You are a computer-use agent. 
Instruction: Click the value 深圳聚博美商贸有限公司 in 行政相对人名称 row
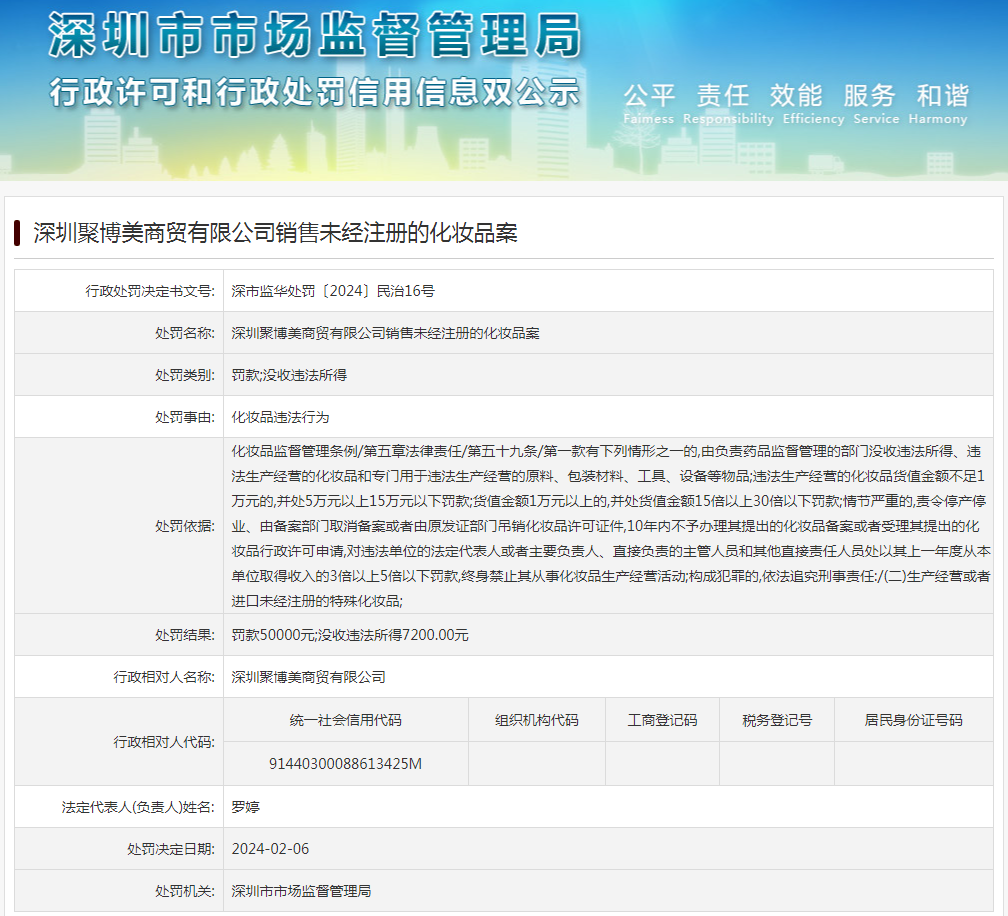(x=309, y=677)
